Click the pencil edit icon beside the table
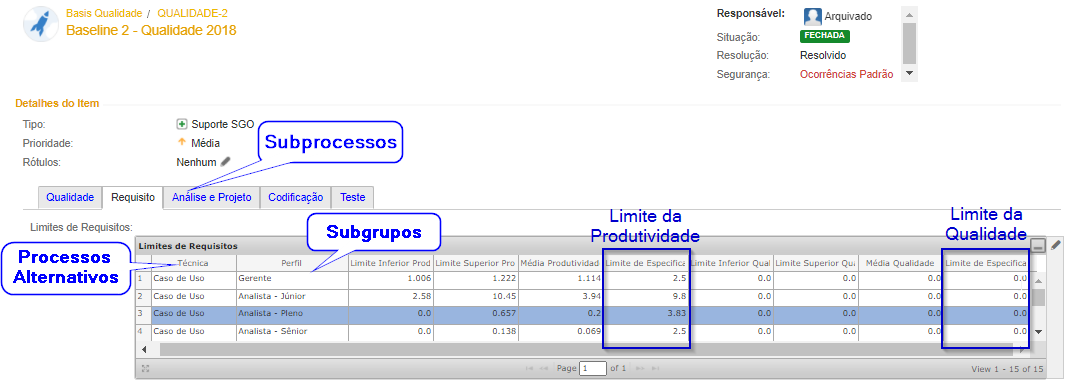The image size is (1076, 388). (x=1056, y=244)
